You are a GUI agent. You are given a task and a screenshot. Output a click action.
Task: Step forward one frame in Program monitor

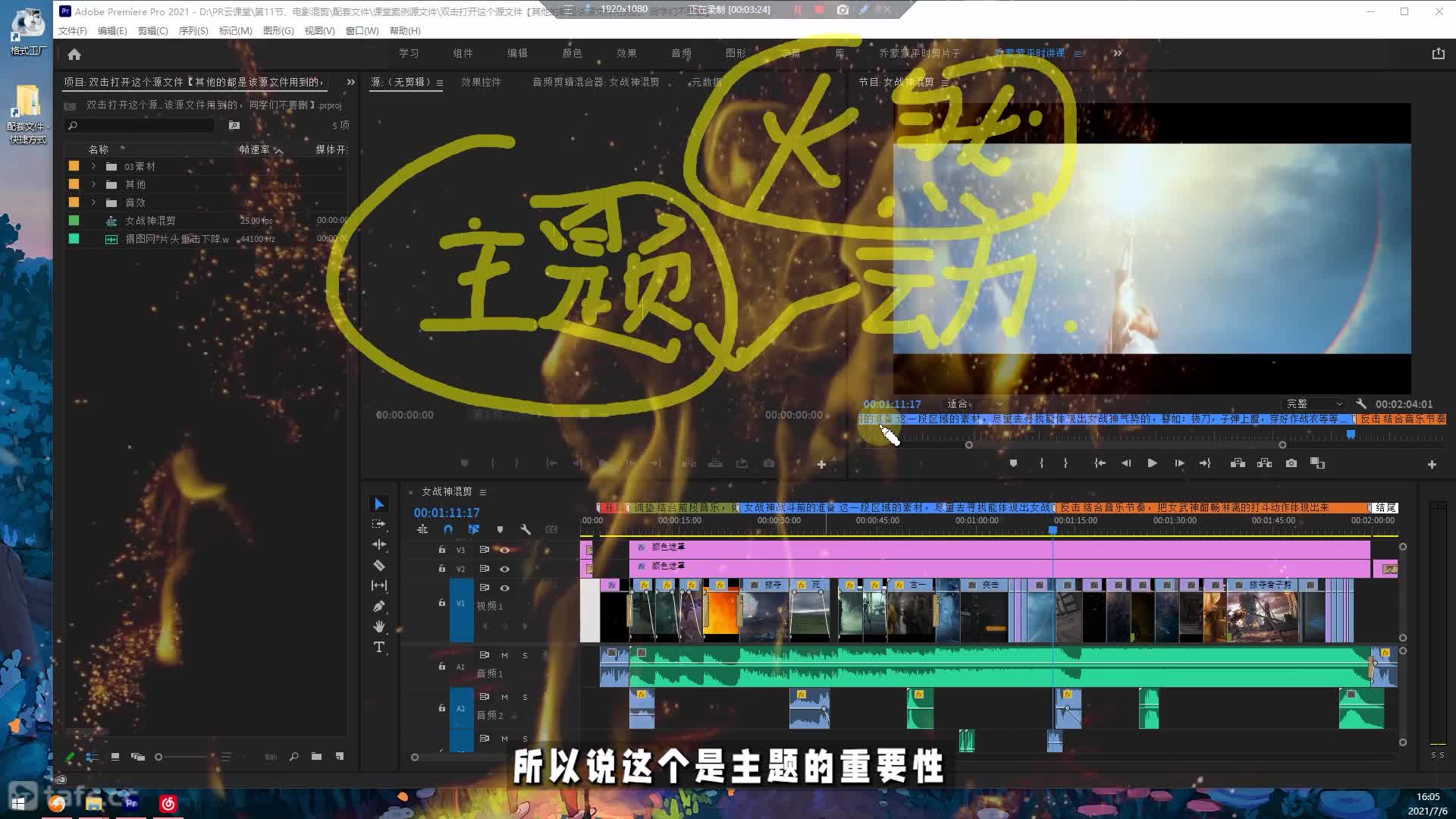(x=1179, y=463)
